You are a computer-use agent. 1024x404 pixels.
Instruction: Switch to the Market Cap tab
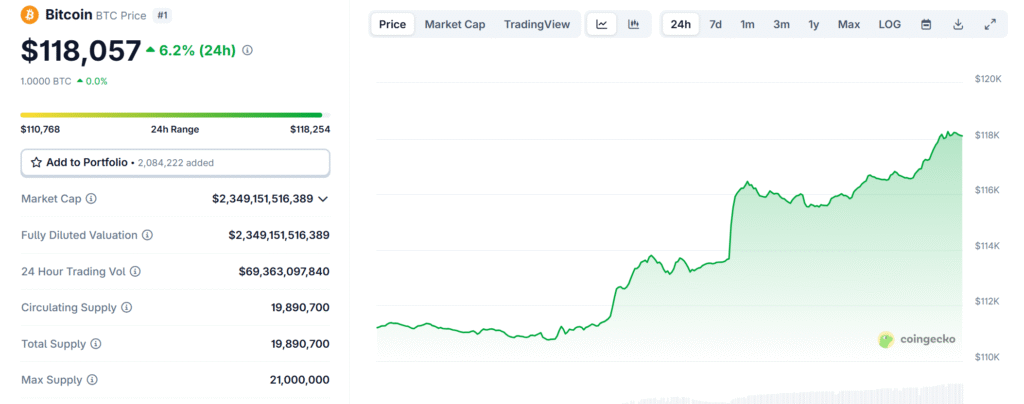[x=454, y=24]
